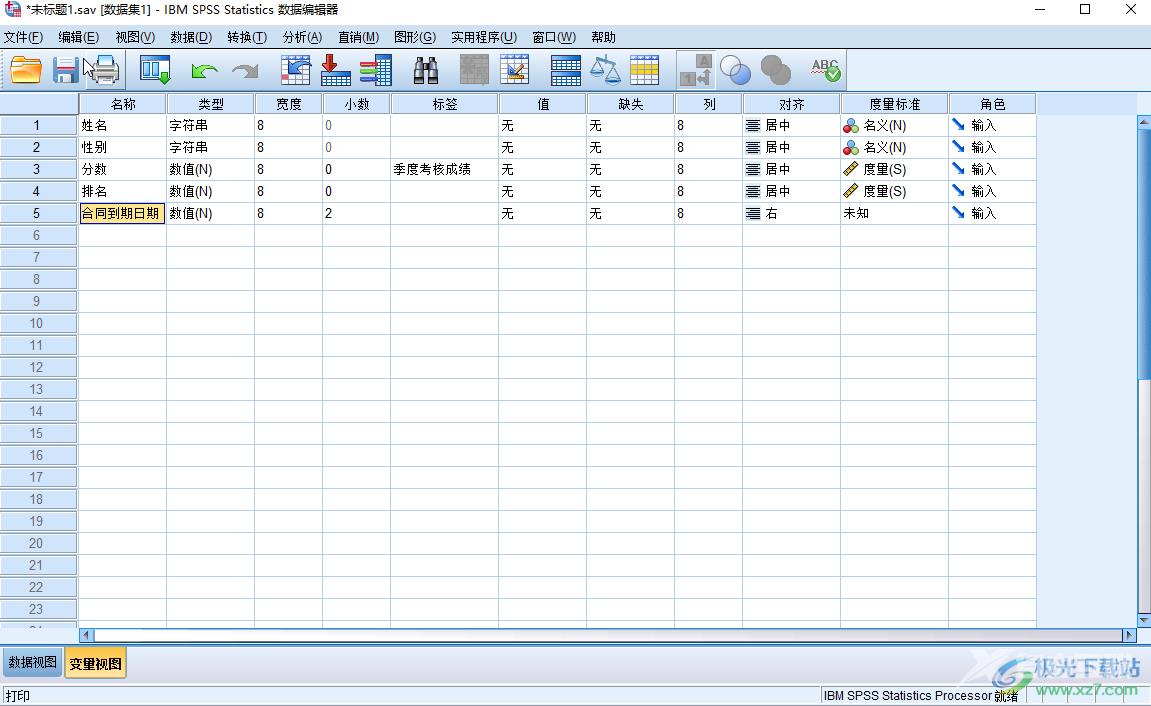
Task: Click the Select cases yellow grid icon
Action: click(645, 70)
